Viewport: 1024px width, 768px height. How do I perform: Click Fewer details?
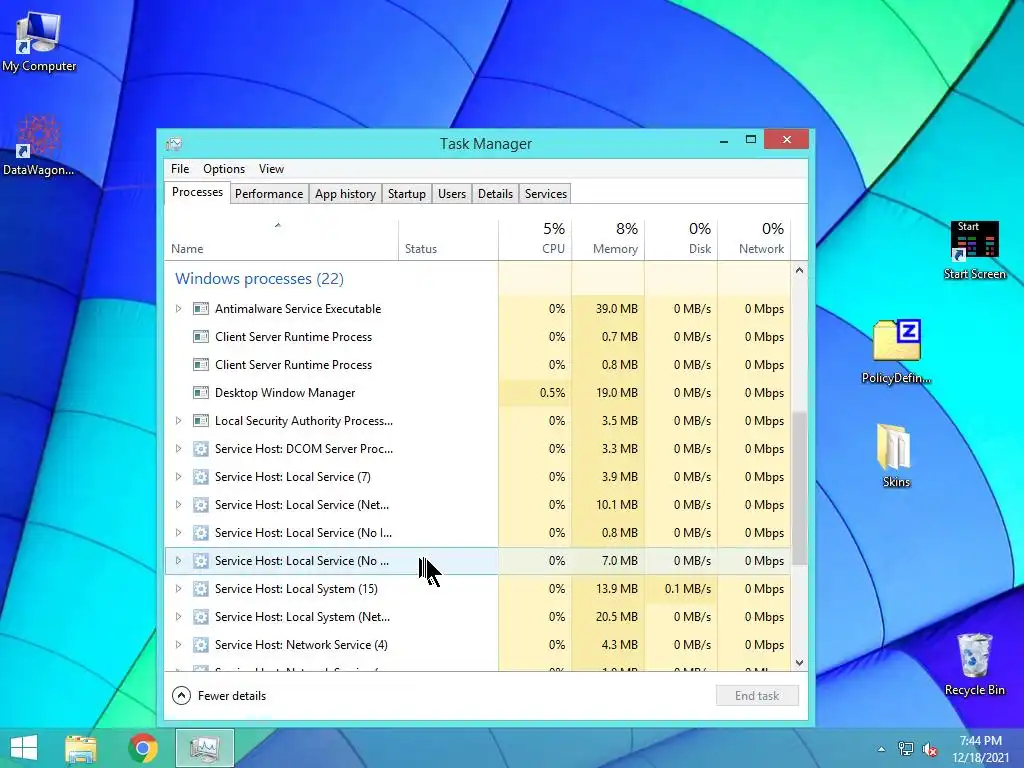click(219, 696)
